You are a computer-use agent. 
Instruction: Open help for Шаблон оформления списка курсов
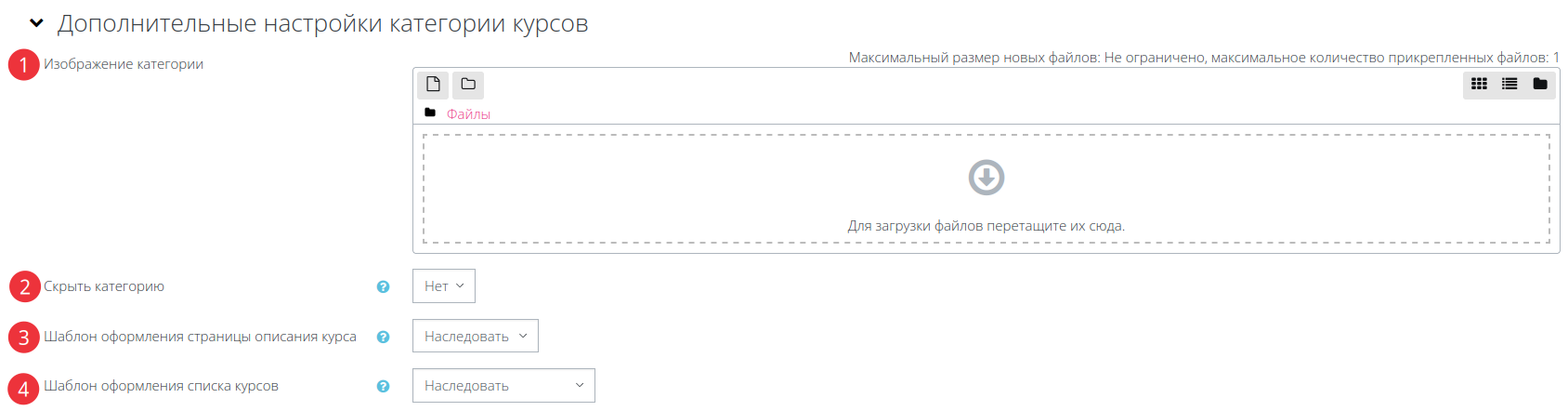pyautogui.click(x=383, y=386)
